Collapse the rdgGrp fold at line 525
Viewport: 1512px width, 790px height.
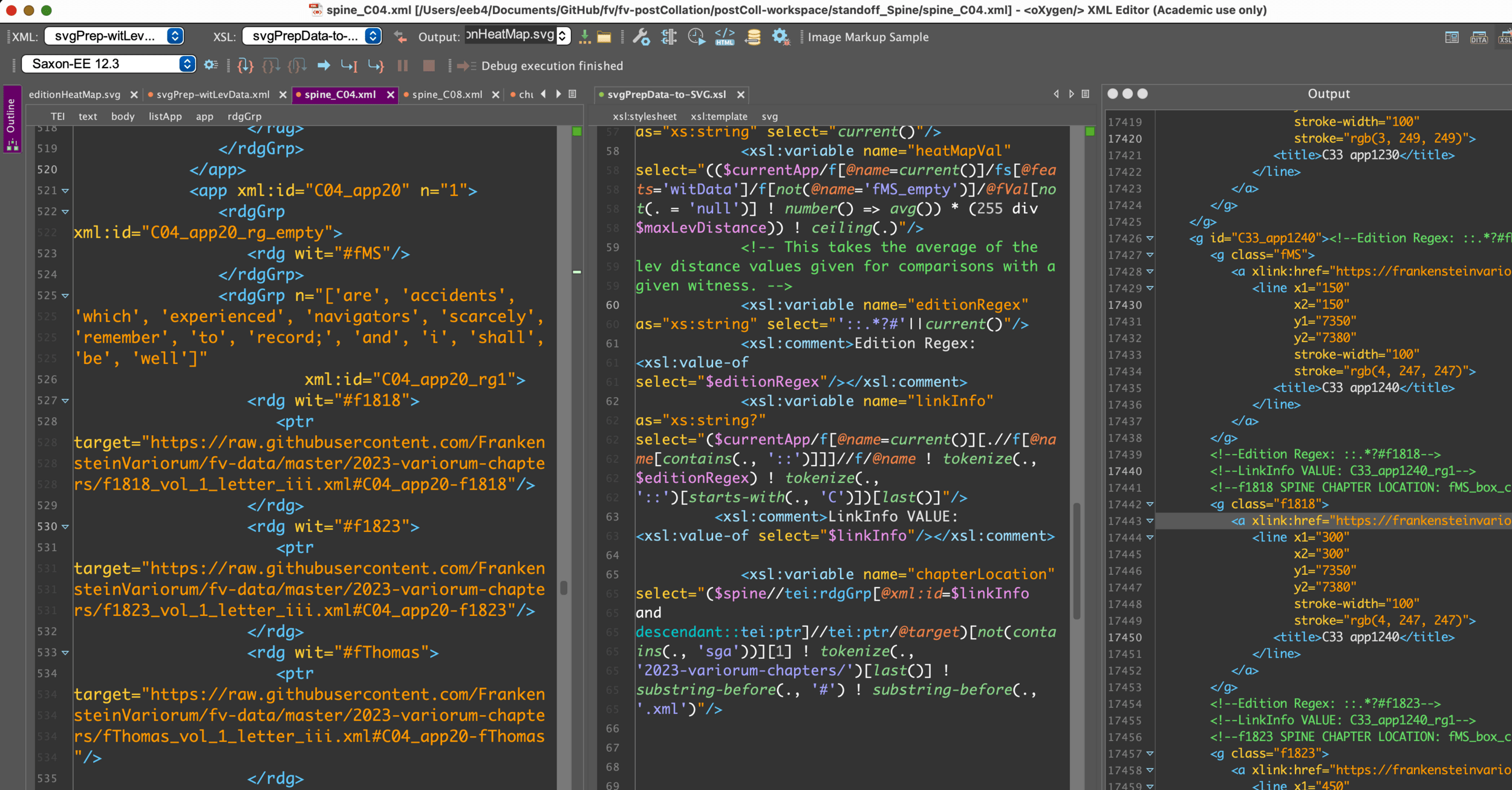point(65,296)
